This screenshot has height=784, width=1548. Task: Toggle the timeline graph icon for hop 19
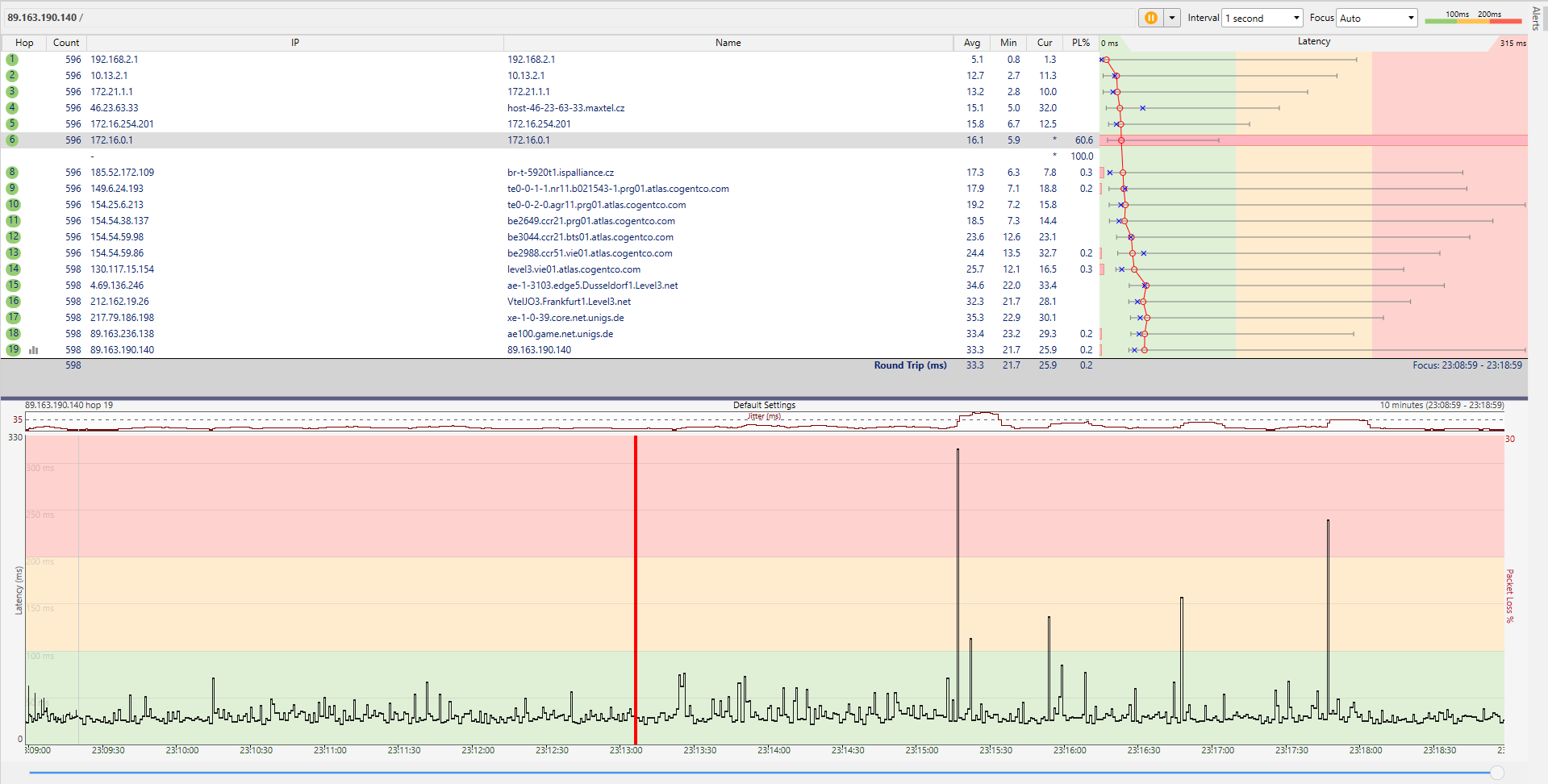click(34, 350)
